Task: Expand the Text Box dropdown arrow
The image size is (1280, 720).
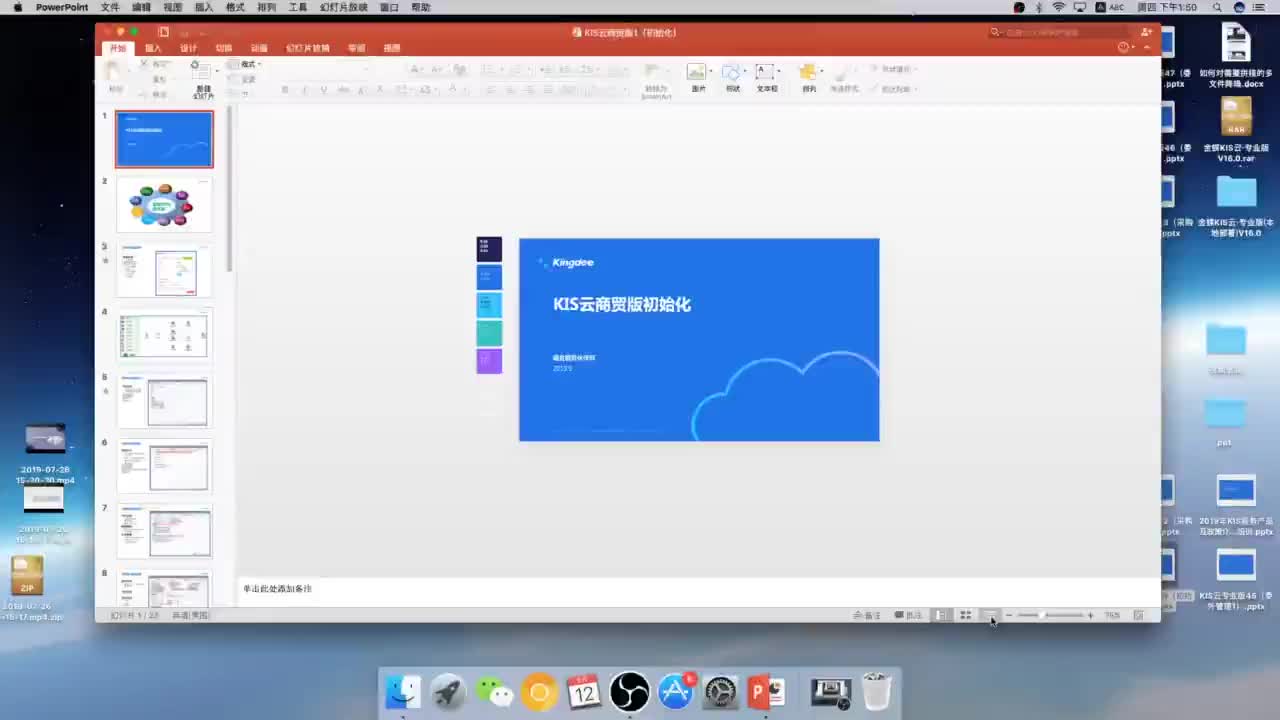Action: click(x=778, y=71)
